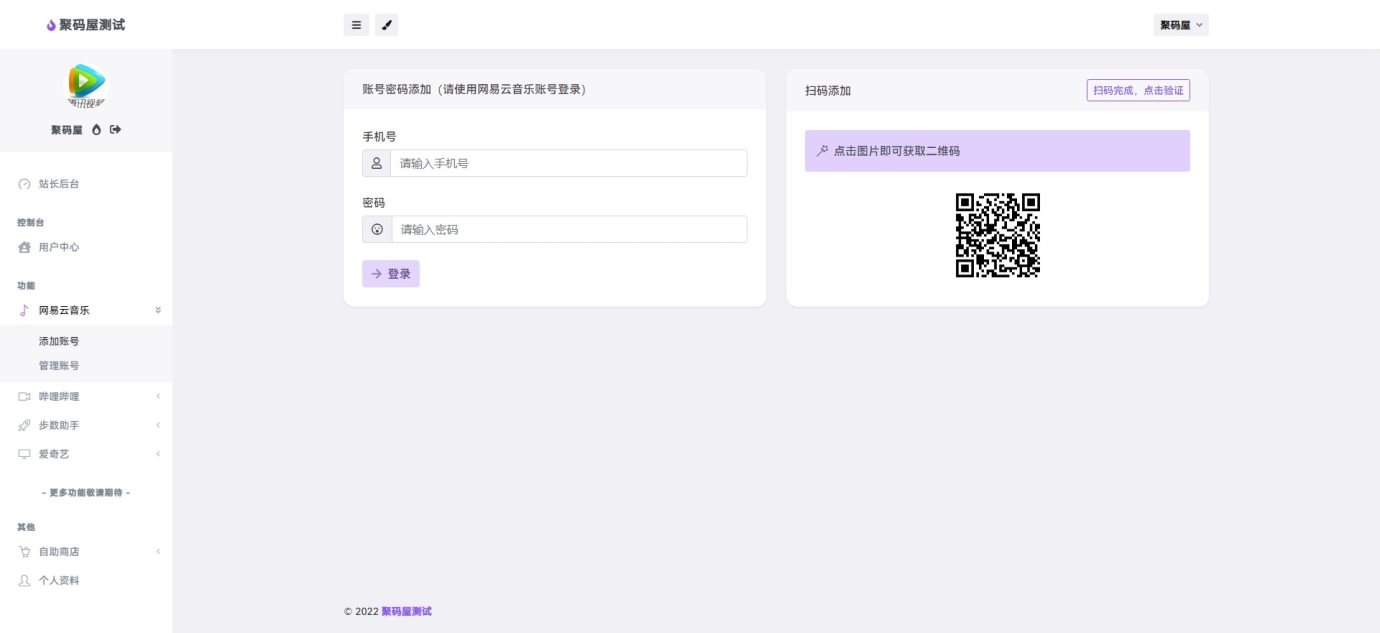
Task: Open 个人资料 in sidebar
Action: pyautogui.click(x=86, y=581)
